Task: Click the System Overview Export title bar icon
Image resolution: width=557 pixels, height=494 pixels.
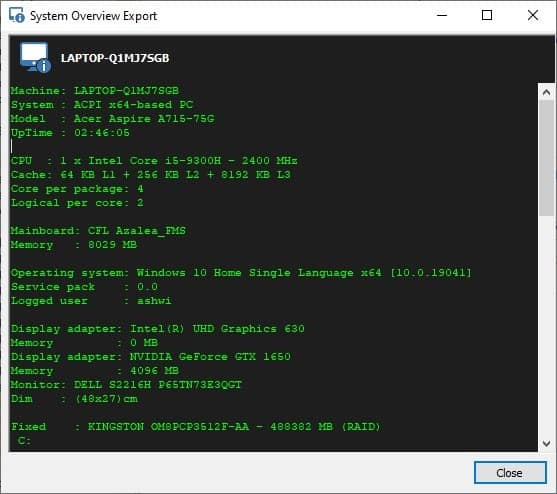Action: pyautogui.click(x=17, y=15)
